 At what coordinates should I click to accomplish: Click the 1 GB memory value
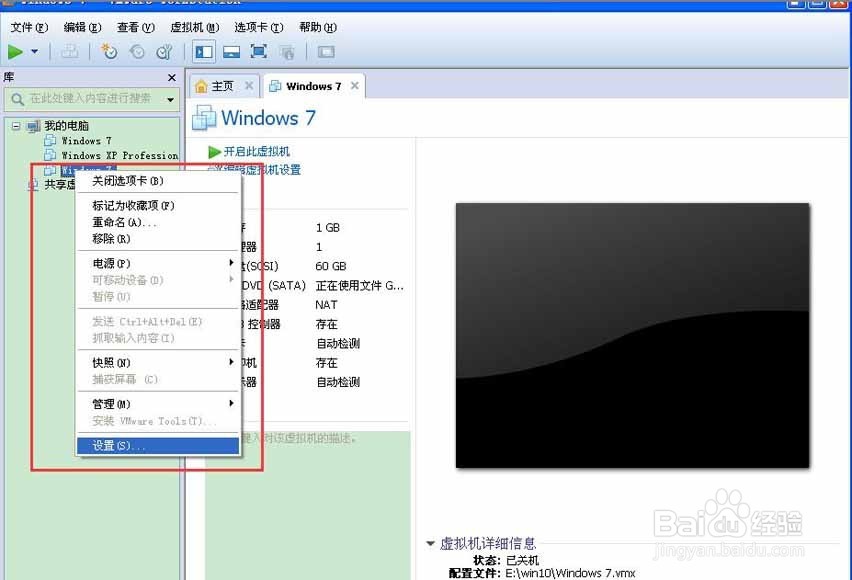coord(328,228)
